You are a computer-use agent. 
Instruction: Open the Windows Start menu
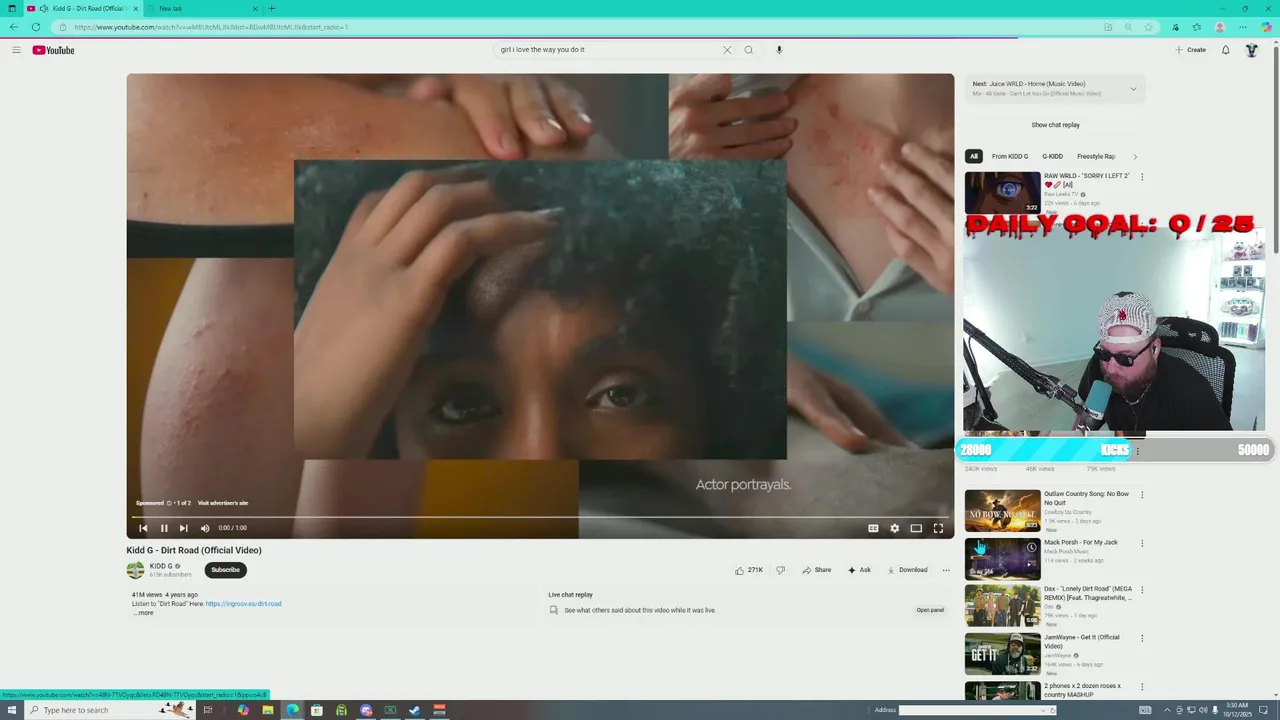click(x=11, y=710)
